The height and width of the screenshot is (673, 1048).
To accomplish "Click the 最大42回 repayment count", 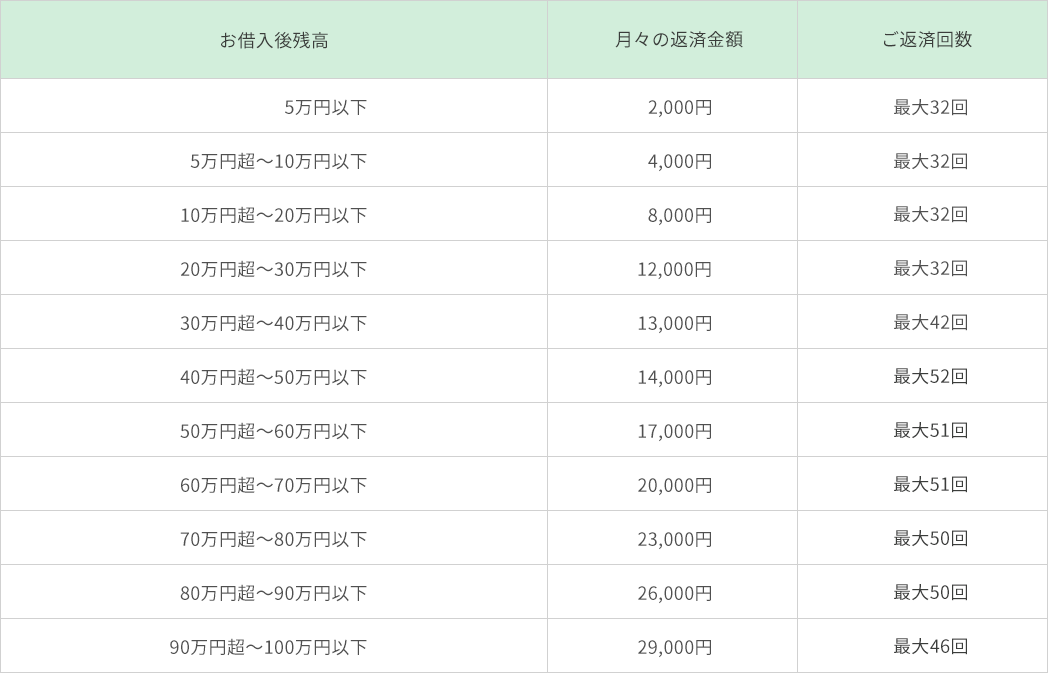I will (930, 323).
